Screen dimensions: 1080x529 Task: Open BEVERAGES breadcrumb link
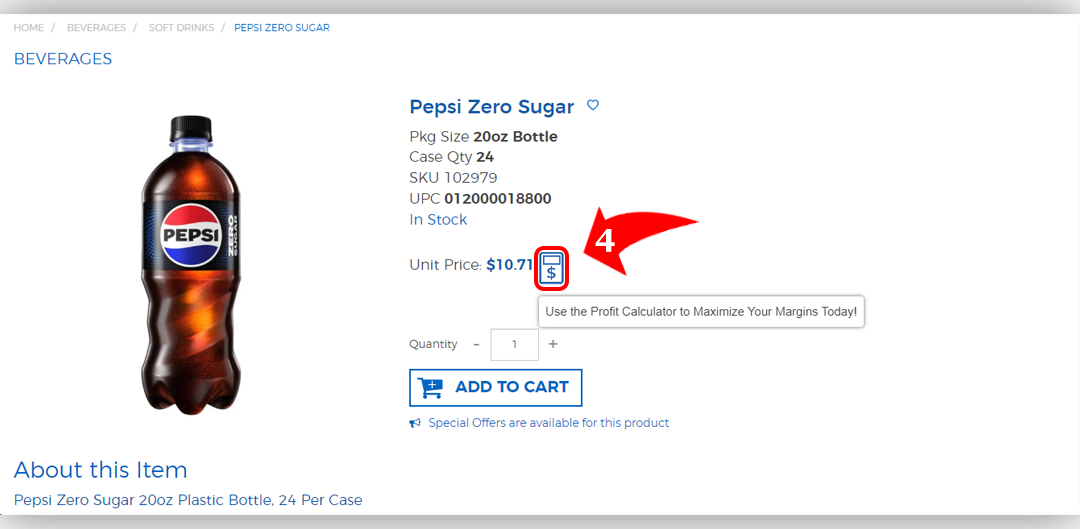96,28
